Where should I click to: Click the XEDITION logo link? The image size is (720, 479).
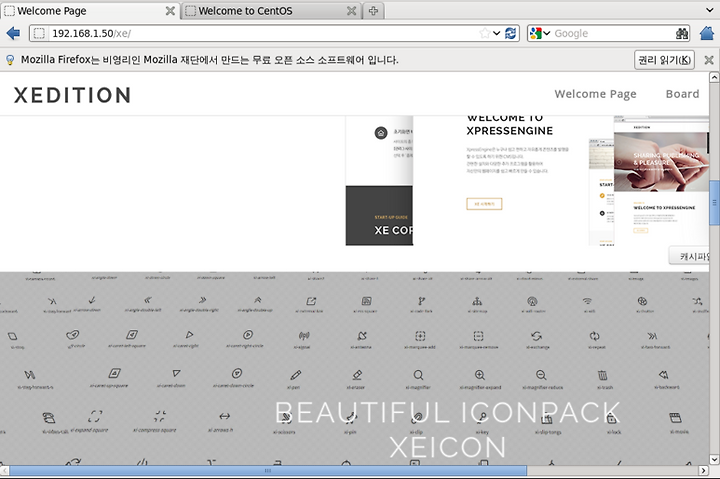coord(72,95)
